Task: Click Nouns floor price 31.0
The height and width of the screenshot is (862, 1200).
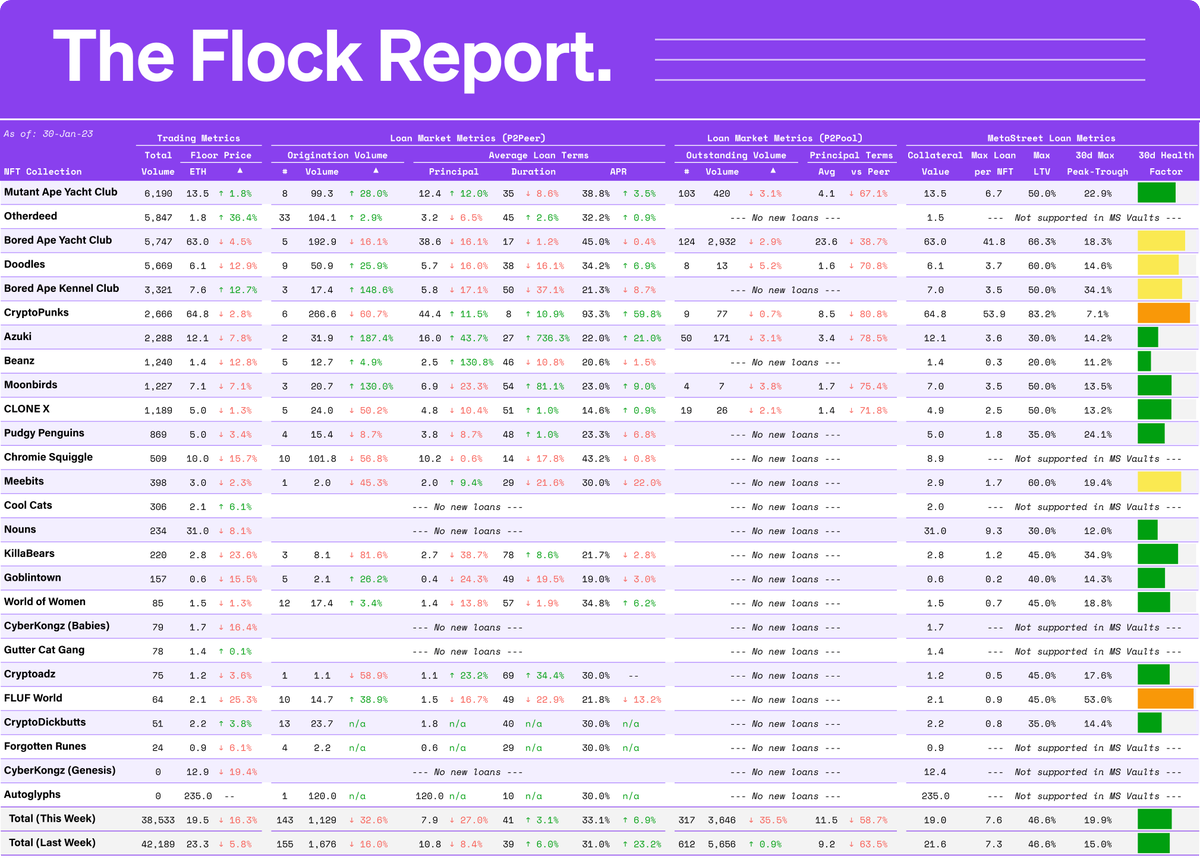Action: [198, 531]
